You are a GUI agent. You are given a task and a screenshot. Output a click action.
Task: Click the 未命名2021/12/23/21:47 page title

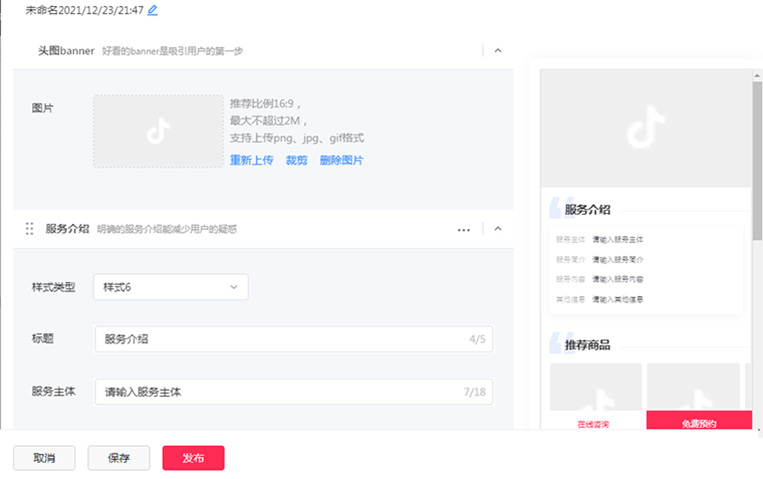coord(85,10)
